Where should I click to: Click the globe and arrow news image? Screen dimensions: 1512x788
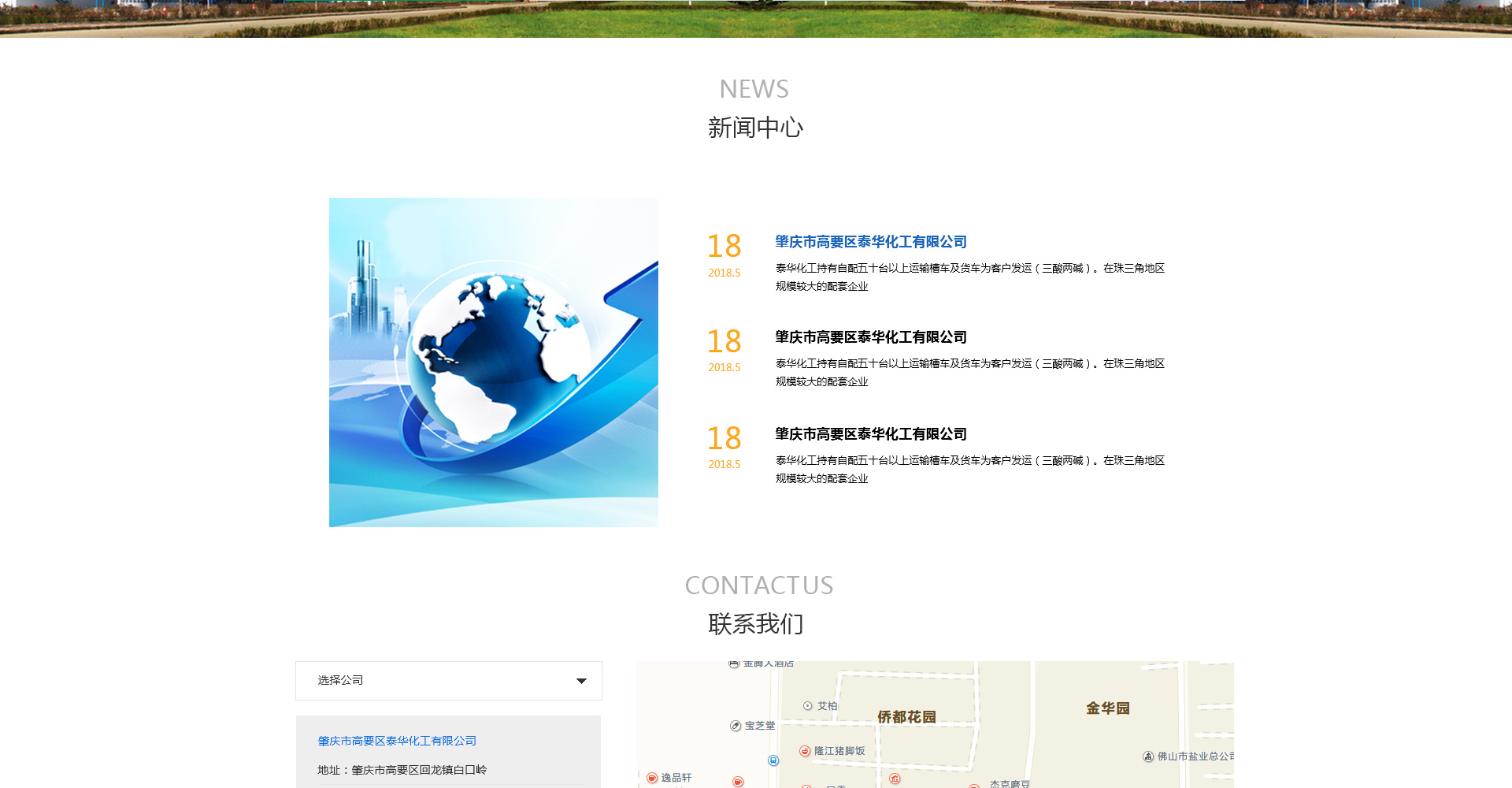pos(493,362)
